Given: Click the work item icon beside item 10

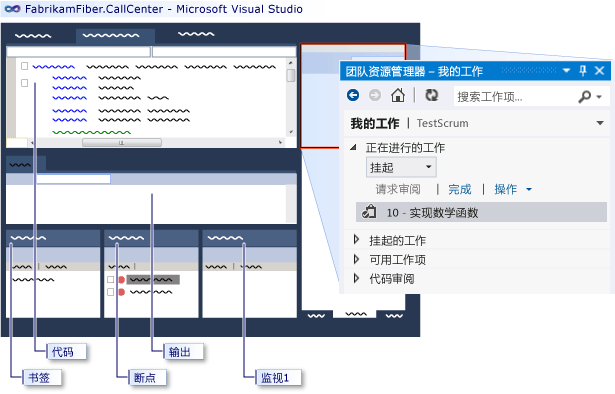Looking at the screenshot, I should point(369,212).
